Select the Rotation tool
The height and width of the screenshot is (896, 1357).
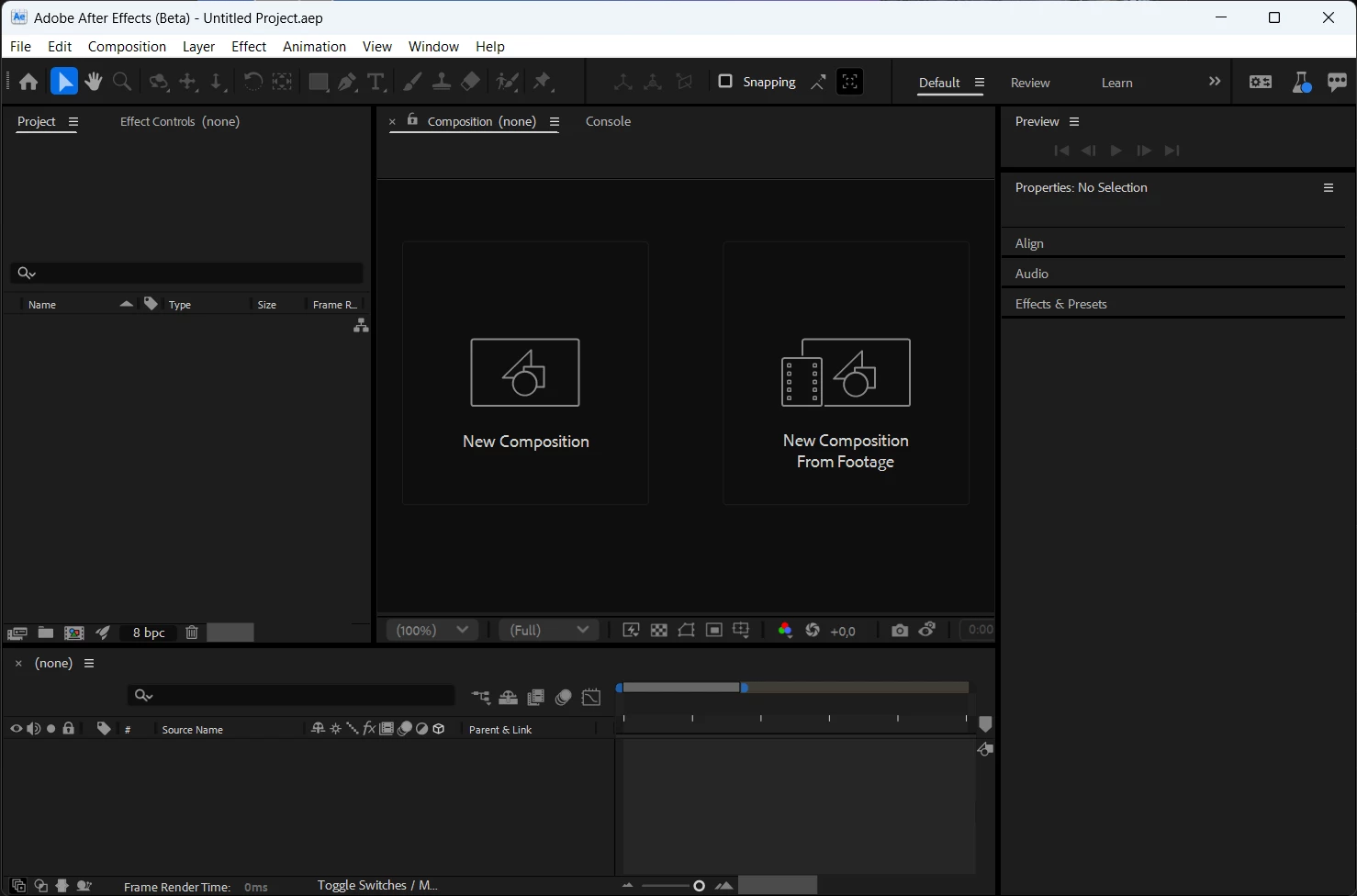pos(252,82)
